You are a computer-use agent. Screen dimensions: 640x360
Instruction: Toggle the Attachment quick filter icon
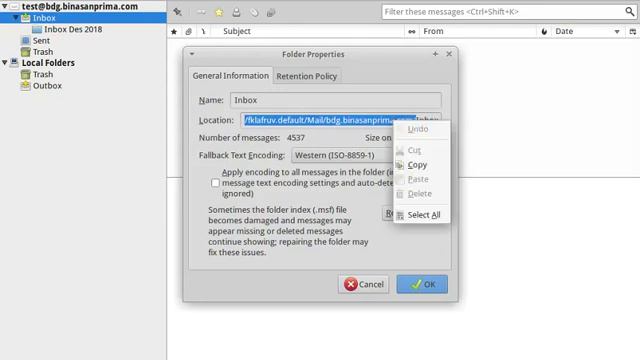(271, 12)
